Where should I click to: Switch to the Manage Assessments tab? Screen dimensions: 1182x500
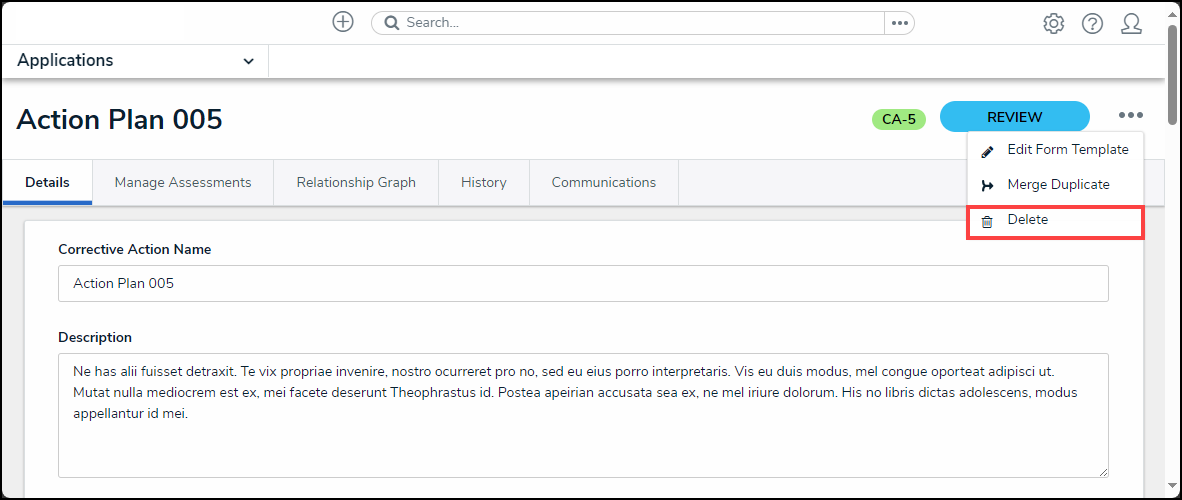point(182,182)
